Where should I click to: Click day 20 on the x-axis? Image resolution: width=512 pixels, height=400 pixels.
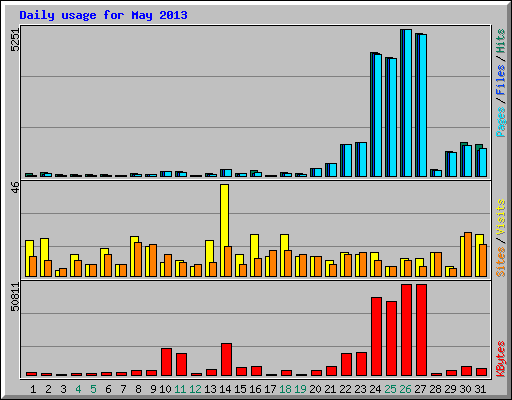coord(315,389)
